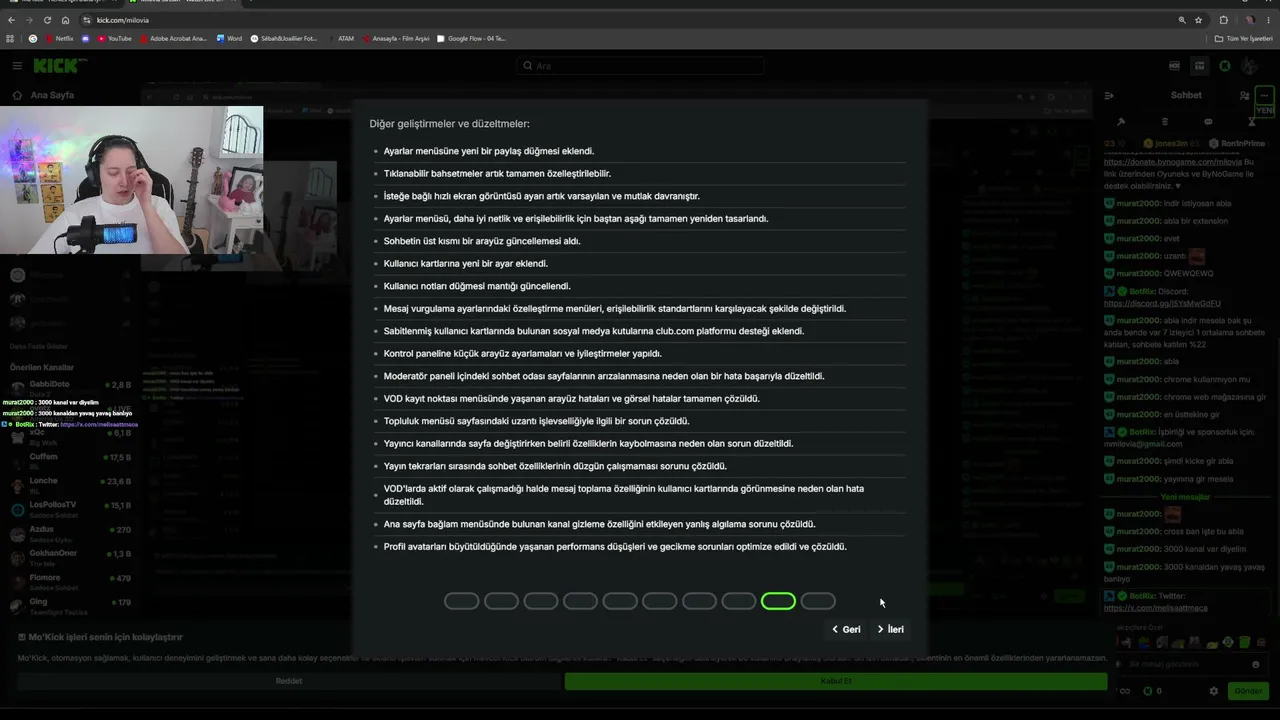Open the Word bookmark

229,39
